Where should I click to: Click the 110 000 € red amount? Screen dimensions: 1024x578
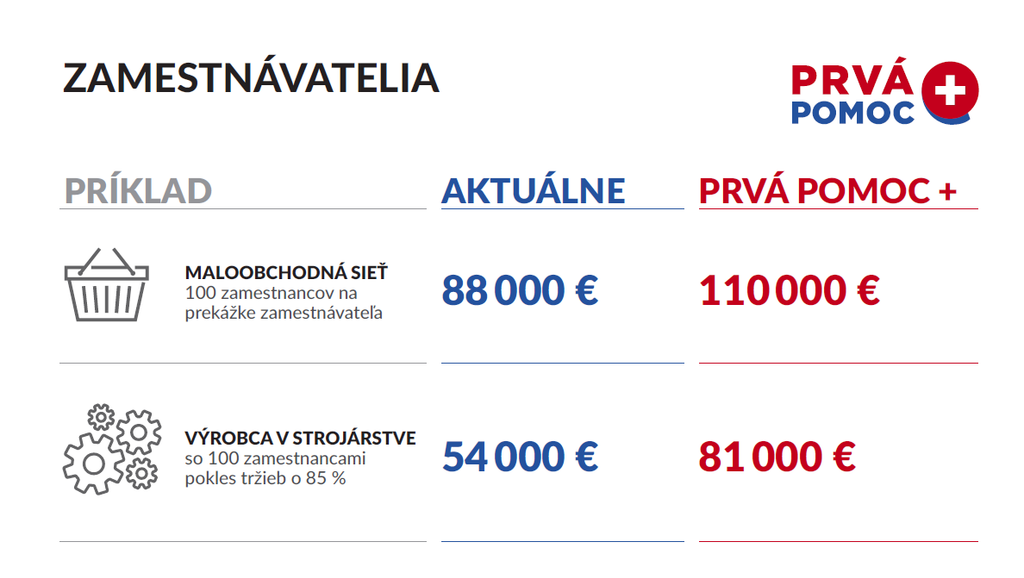pos(789,291)
